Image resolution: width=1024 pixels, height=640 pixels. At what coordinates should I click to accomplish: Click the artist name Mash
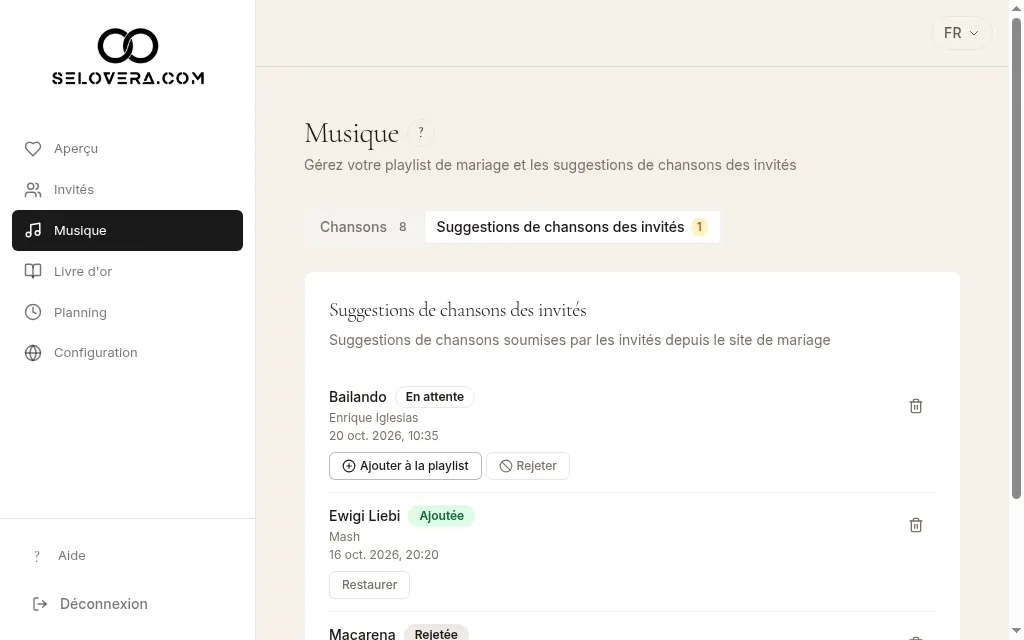344,537
